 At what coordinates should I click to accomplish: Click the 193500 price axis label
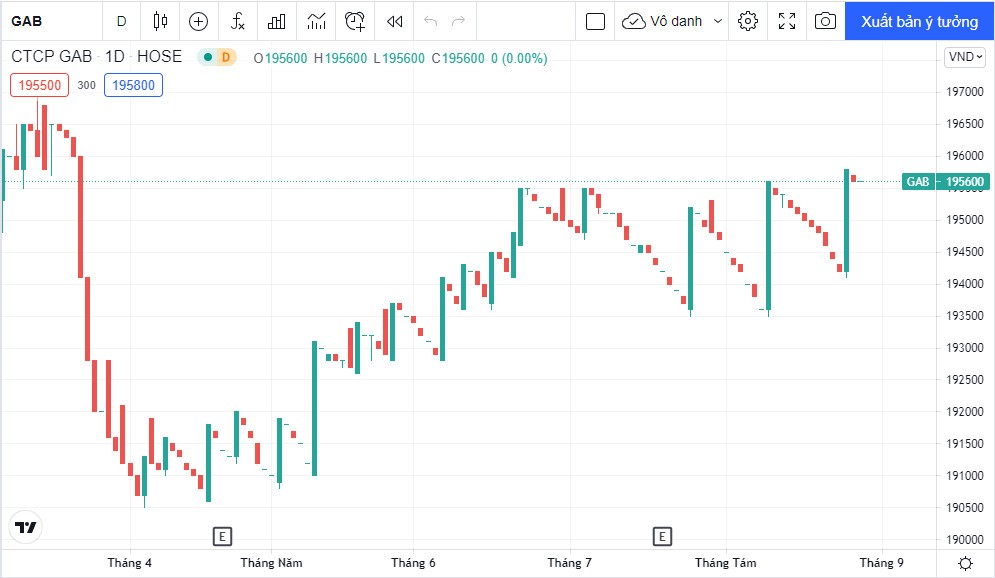[965, 315]
